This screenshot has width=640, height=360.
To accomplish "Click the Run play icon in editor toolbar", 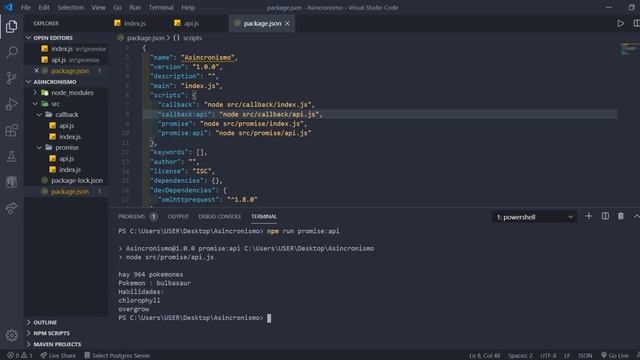I will (x=620, y=24).
